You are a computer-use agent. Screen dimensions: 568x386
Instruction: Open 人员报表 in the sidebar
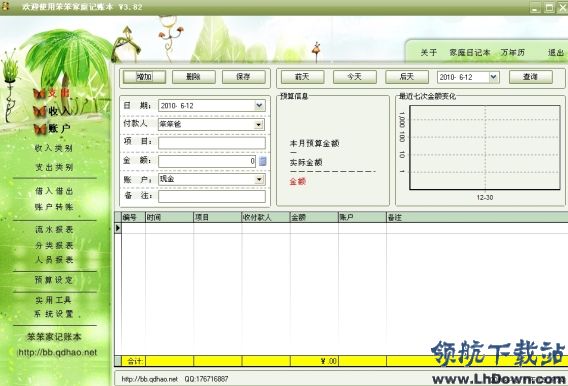click(x=54, y=260)
